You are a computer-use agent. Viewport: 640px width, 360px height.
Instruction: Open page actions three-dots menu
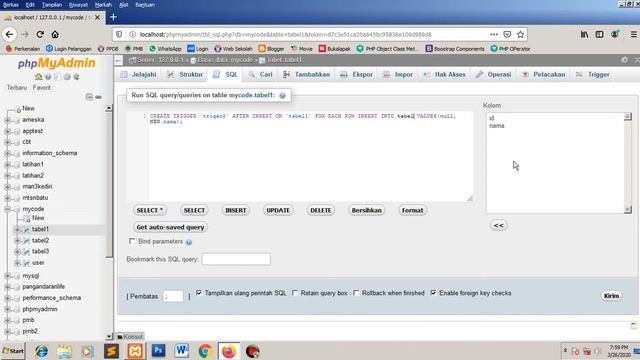[x=494, y=34]
